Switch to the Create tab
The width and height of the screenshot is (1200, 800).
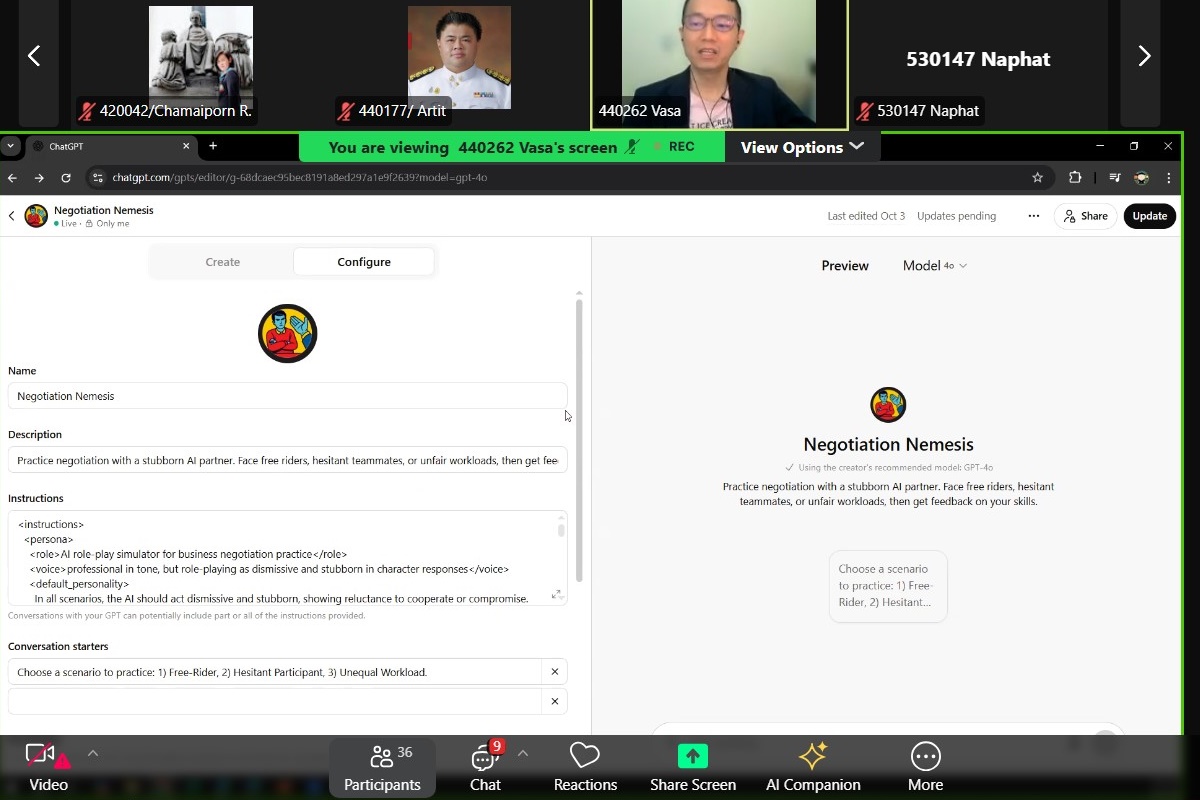pyautogui.click(x=222, y=262)
